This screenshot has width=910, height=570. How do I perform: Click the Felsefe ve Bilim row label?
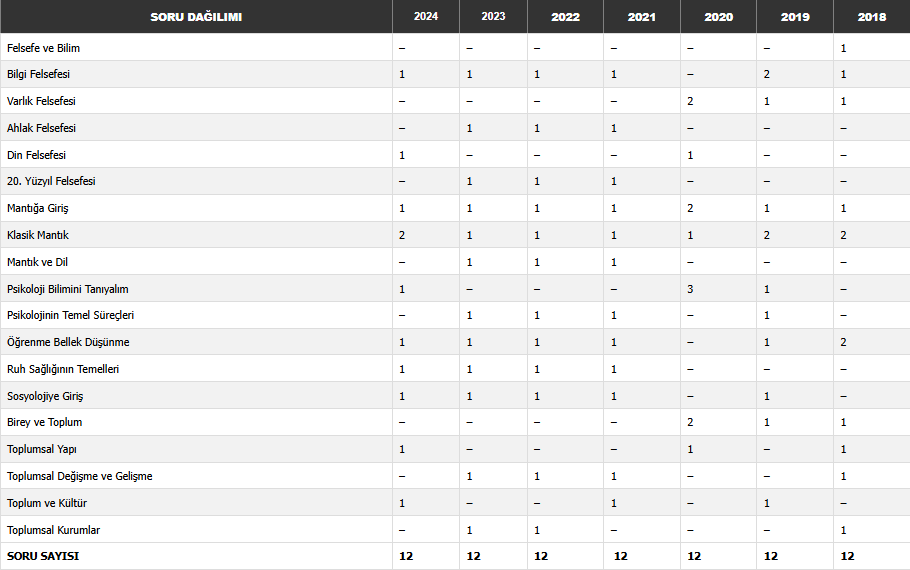[43, 48]
